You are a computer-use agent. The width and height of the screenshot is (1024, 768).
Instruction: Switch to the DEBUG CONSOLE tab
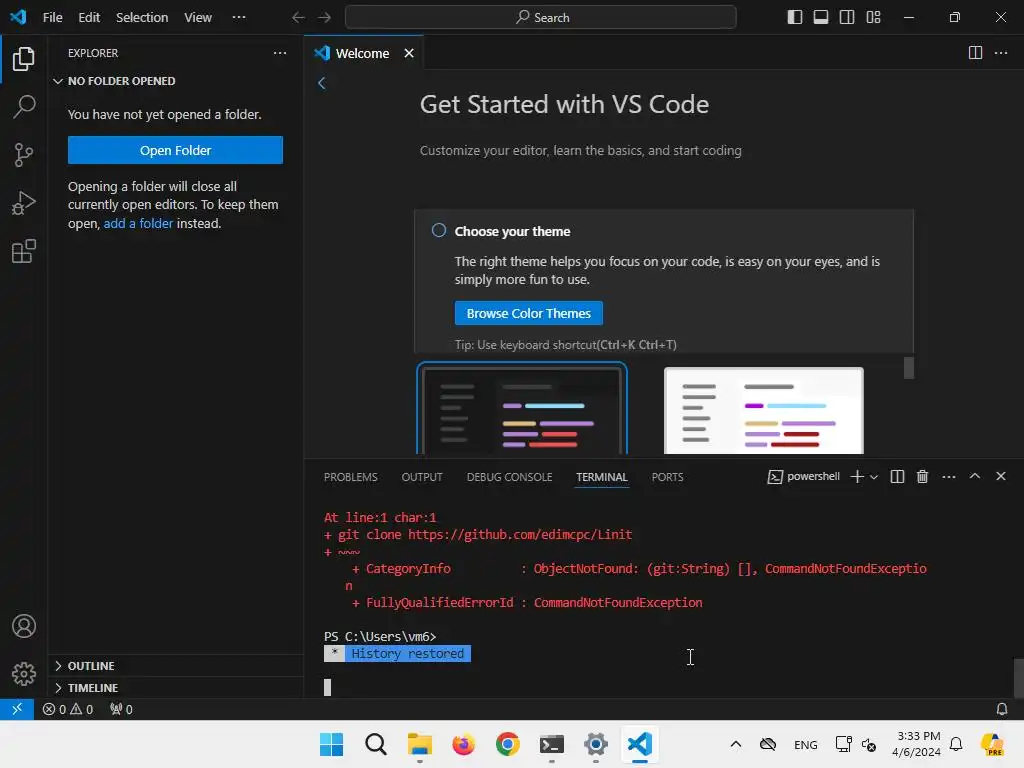tap(509, 477)
